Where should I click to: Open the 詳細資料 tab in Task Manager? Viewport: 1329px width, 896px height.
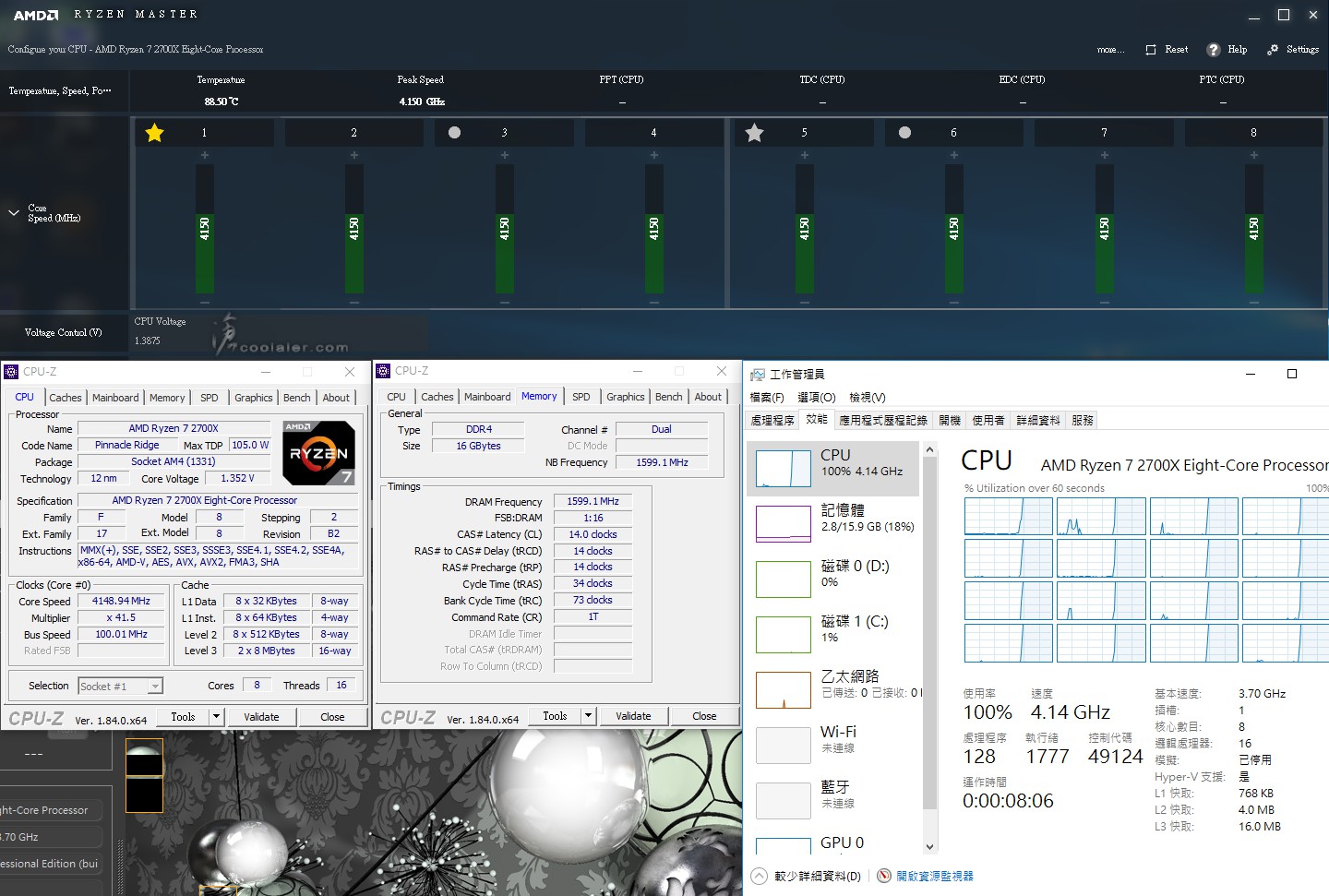[1038, 420]
